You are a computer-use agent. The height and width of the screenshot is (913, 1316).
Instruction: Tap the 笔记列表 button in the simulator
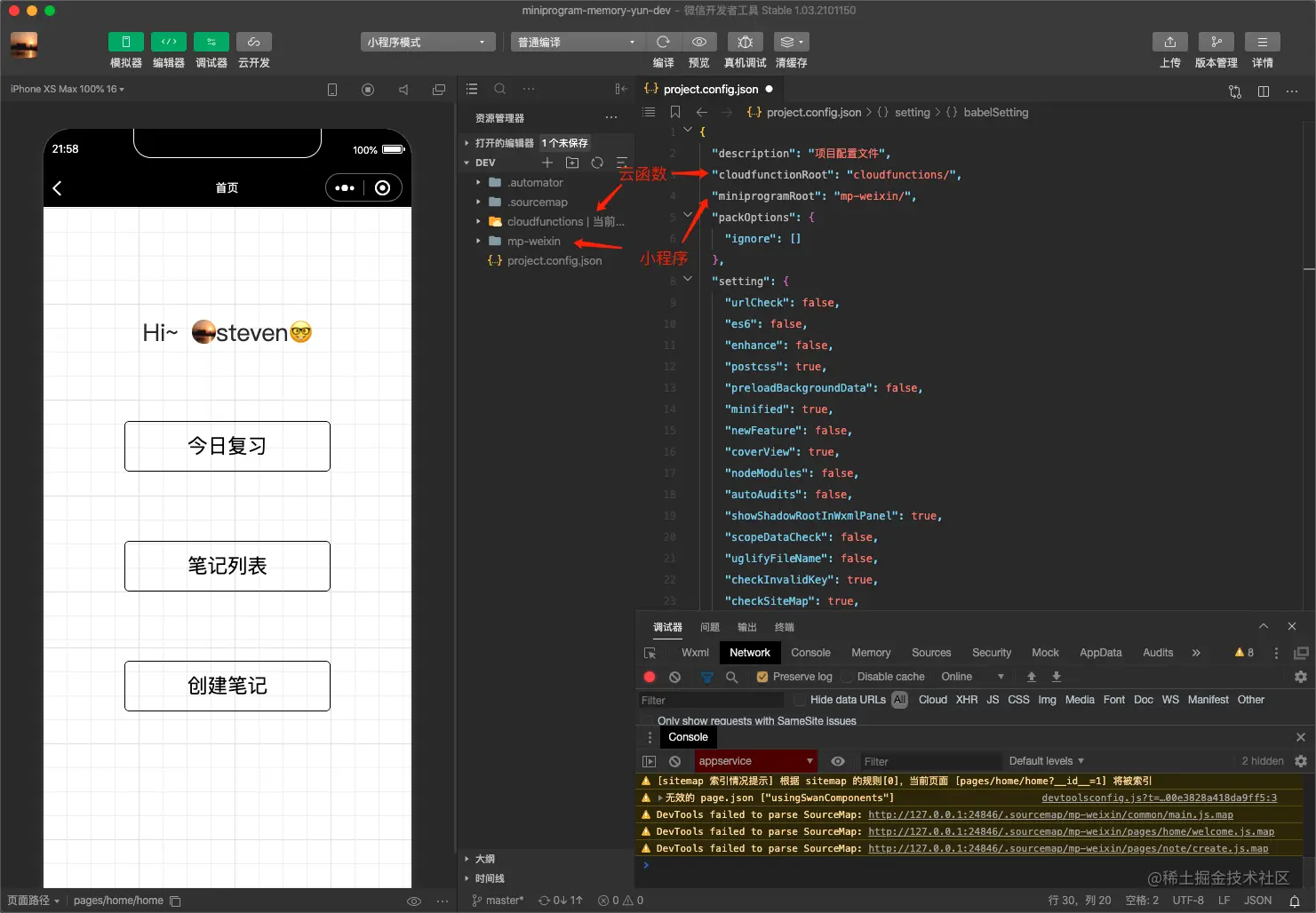[x=227, y=566]
